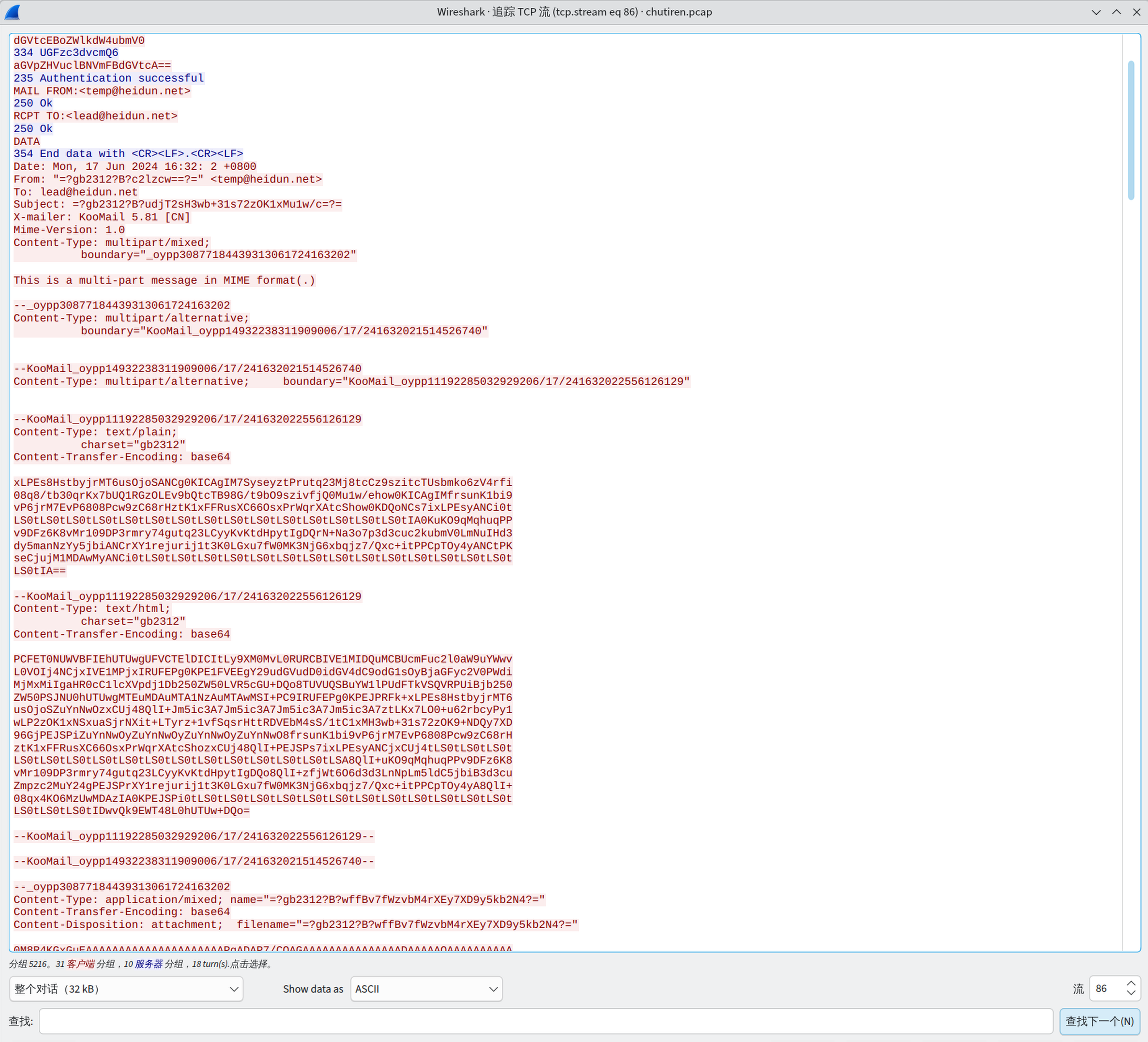Decrease stream number with down arrow
This screenshot has width=1148, height=1042.
[1131, 994]
